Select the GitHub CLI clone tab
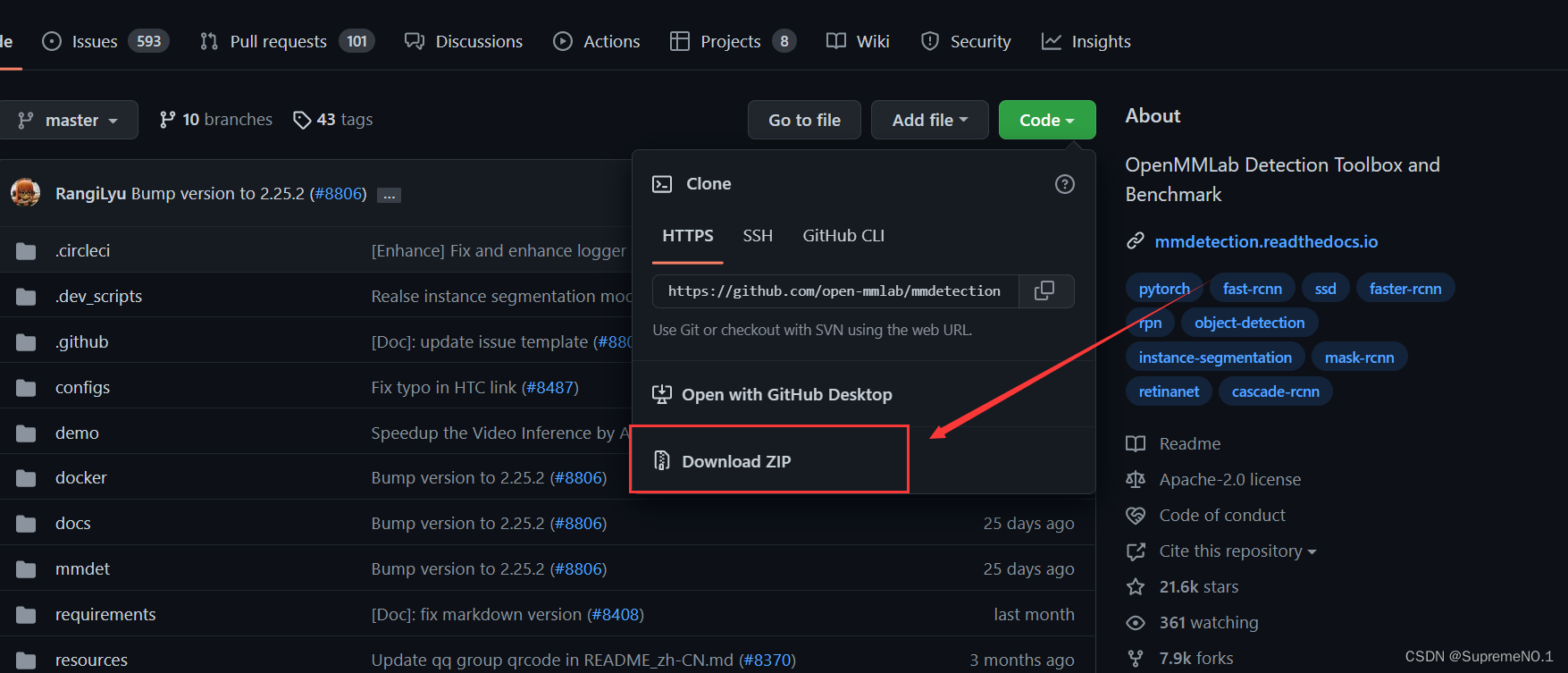 click(x=843, y=236)
